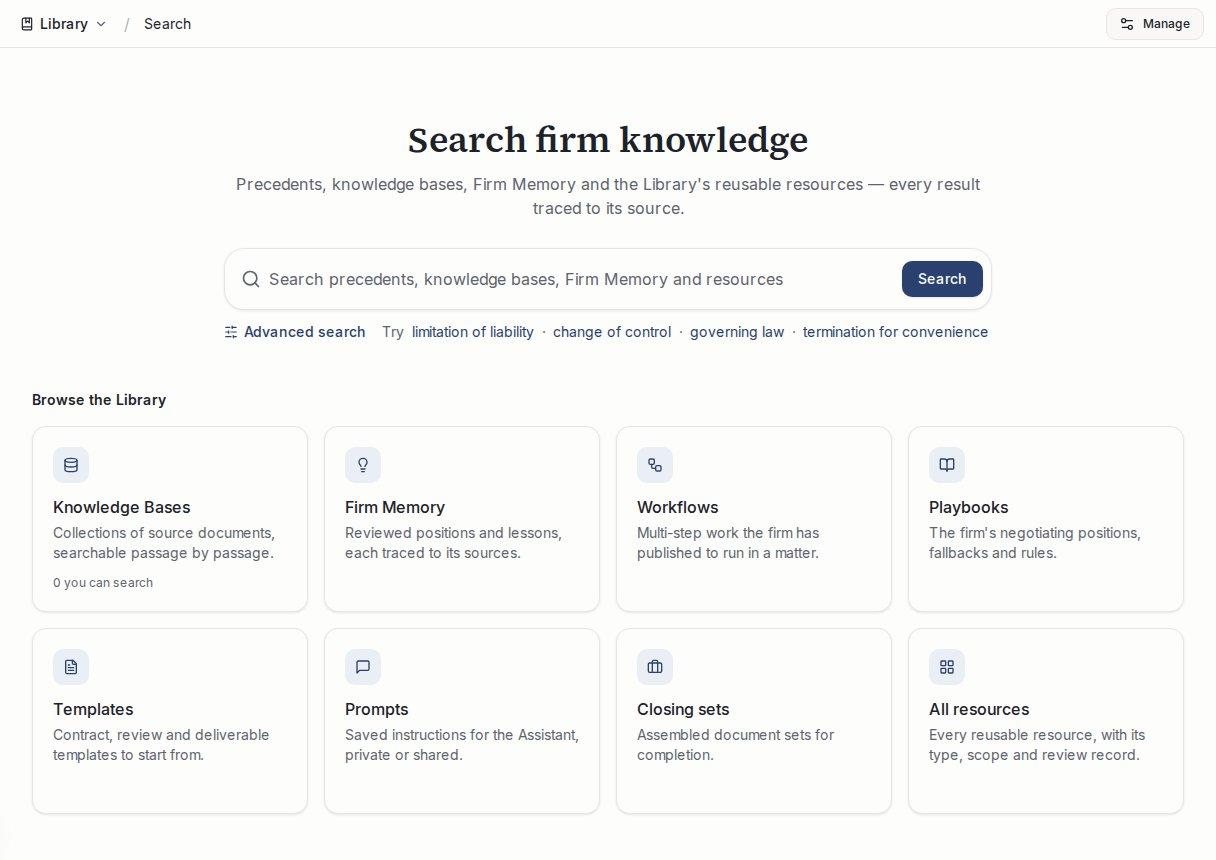Open the Firm Memory card title
The image size is (1216, 860).
point(395,507)
